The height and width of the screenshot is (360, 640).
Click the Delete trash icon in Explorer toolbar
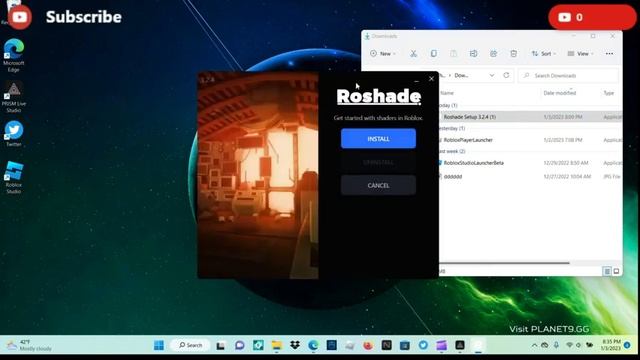coord(513,53)
